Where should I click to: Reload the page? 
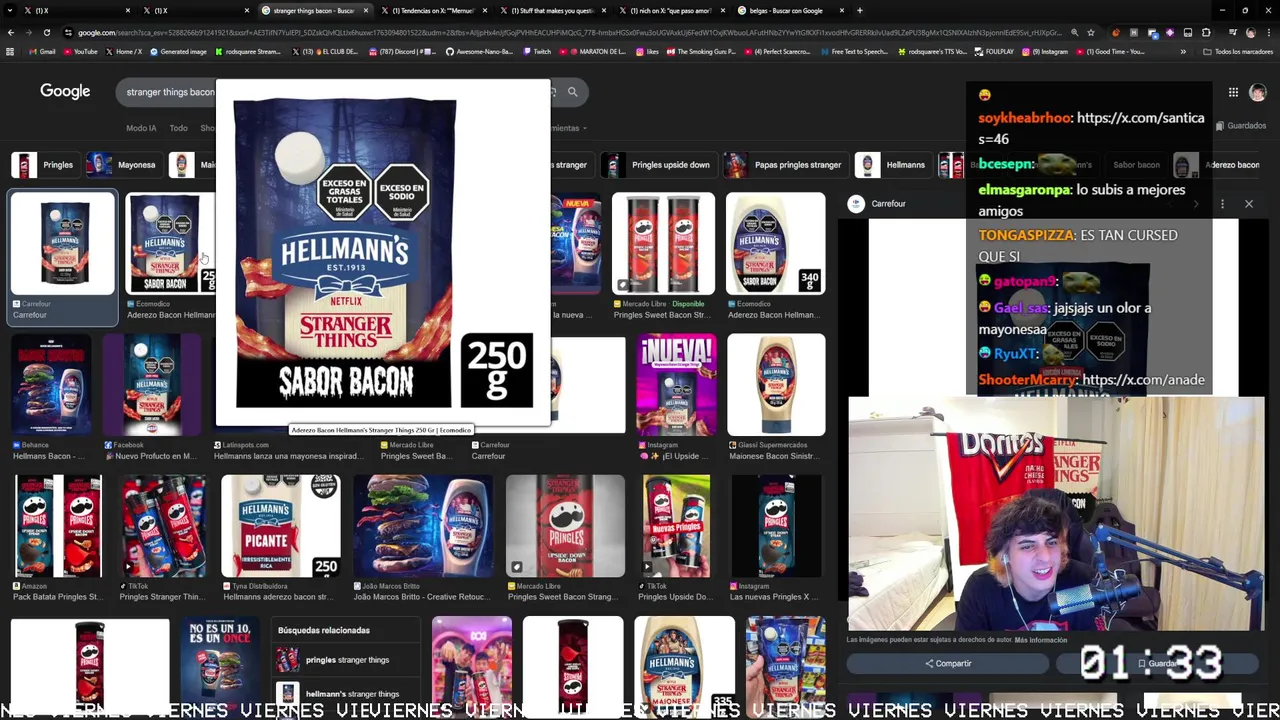46,32
